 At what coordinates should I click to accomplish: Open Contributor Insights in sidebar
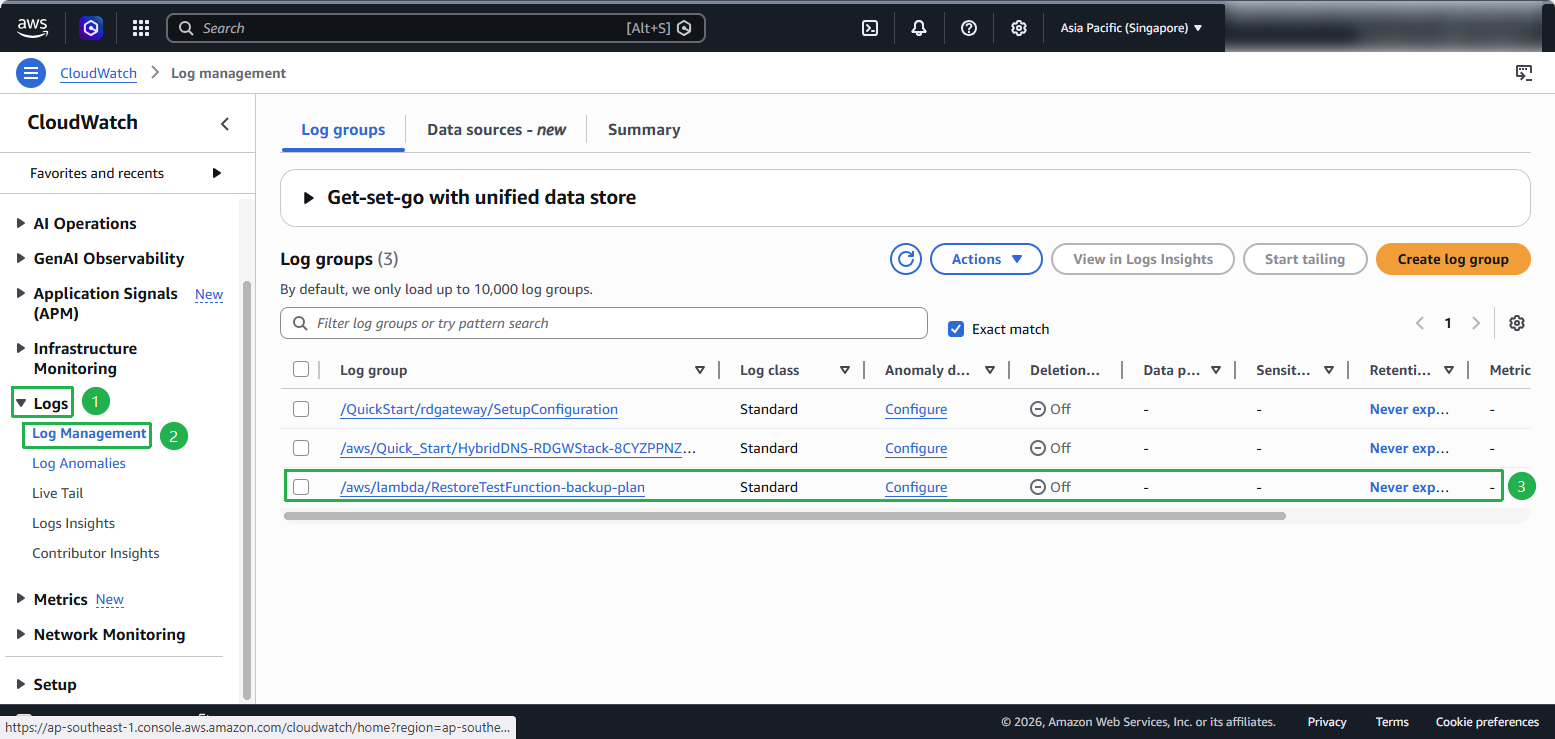pos(96,553)
